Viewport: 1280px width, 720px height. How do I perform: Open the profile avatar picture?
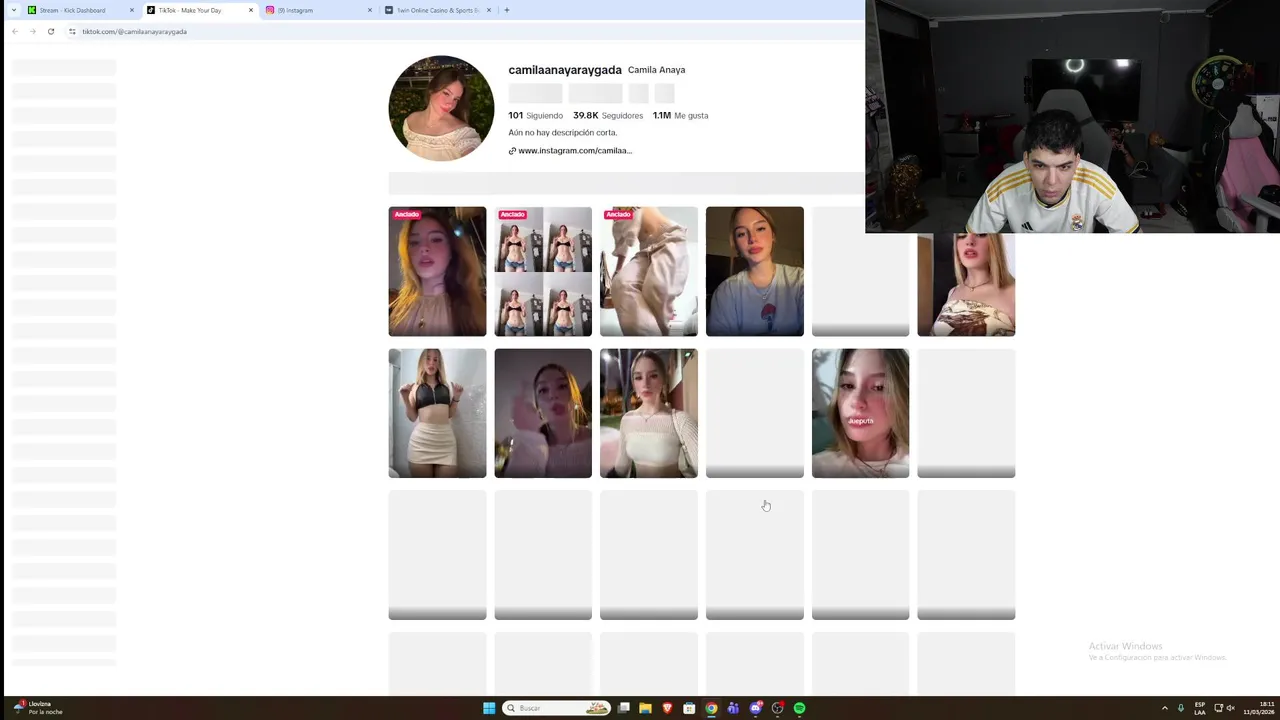tap(441, 108)
